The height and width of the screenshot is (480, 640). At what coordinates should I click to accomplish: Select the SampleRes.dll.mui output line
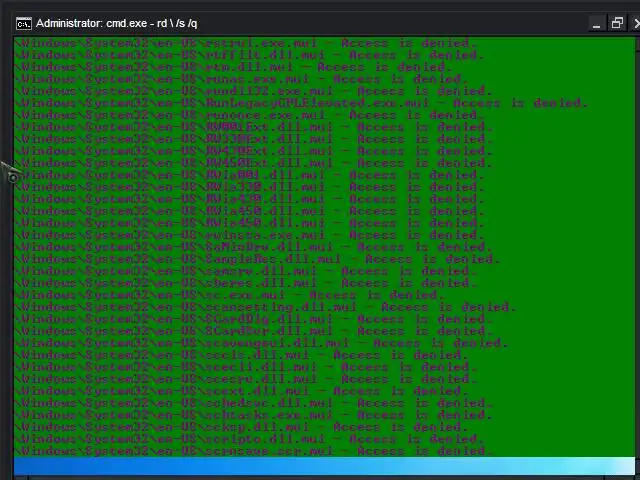[258, 259]
